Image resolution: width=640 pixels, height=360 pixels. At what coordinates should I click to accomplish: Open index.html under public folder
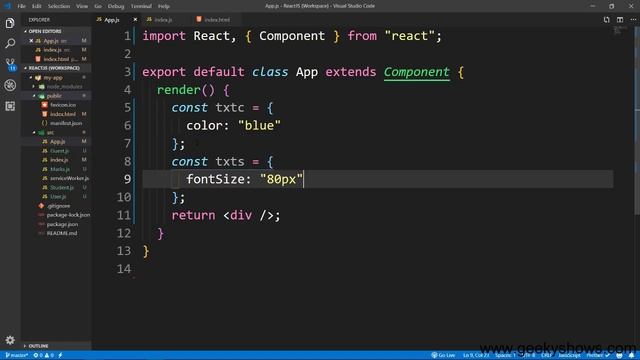tap(62, 114)
